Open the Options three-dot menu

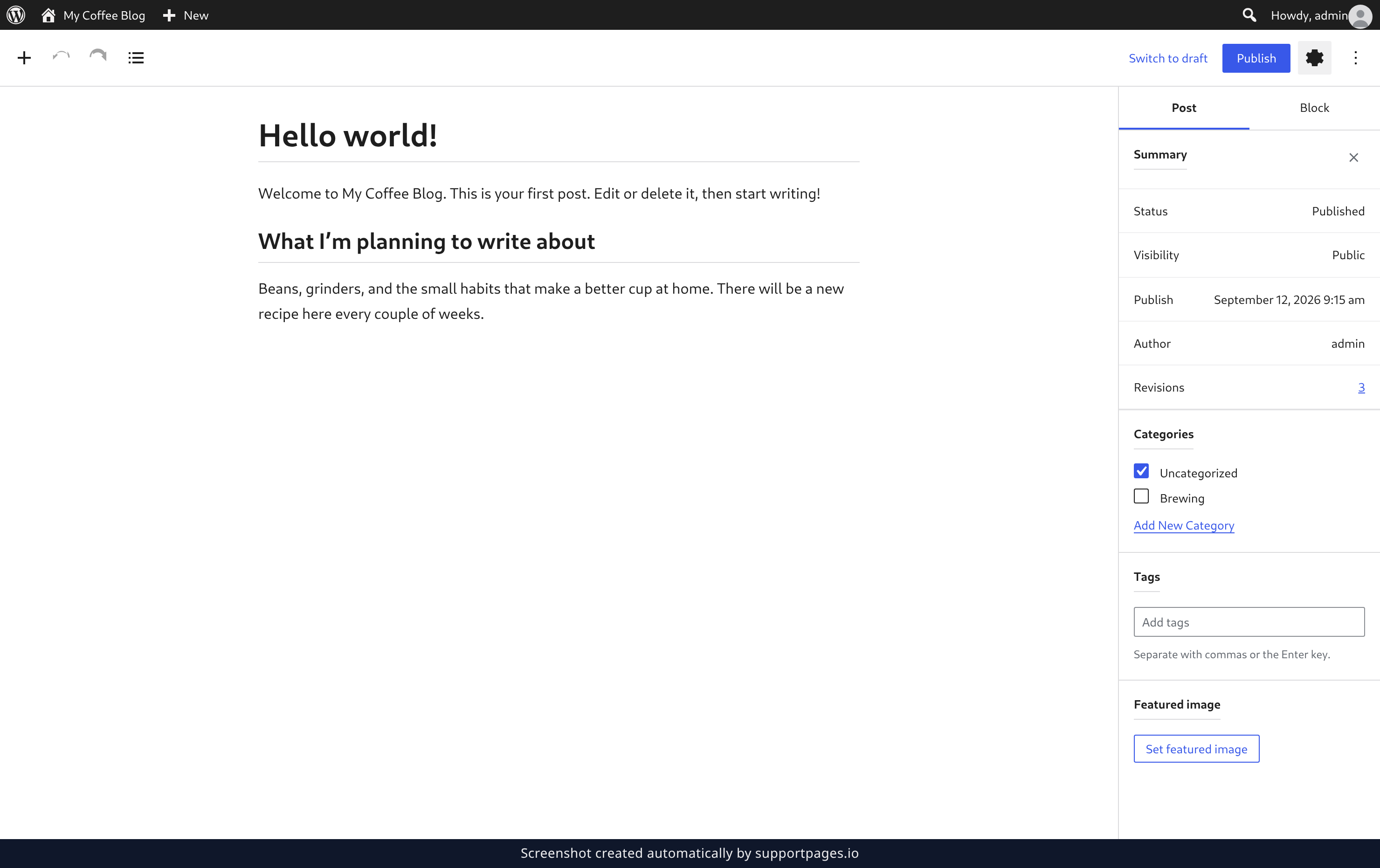[1355, 58]
